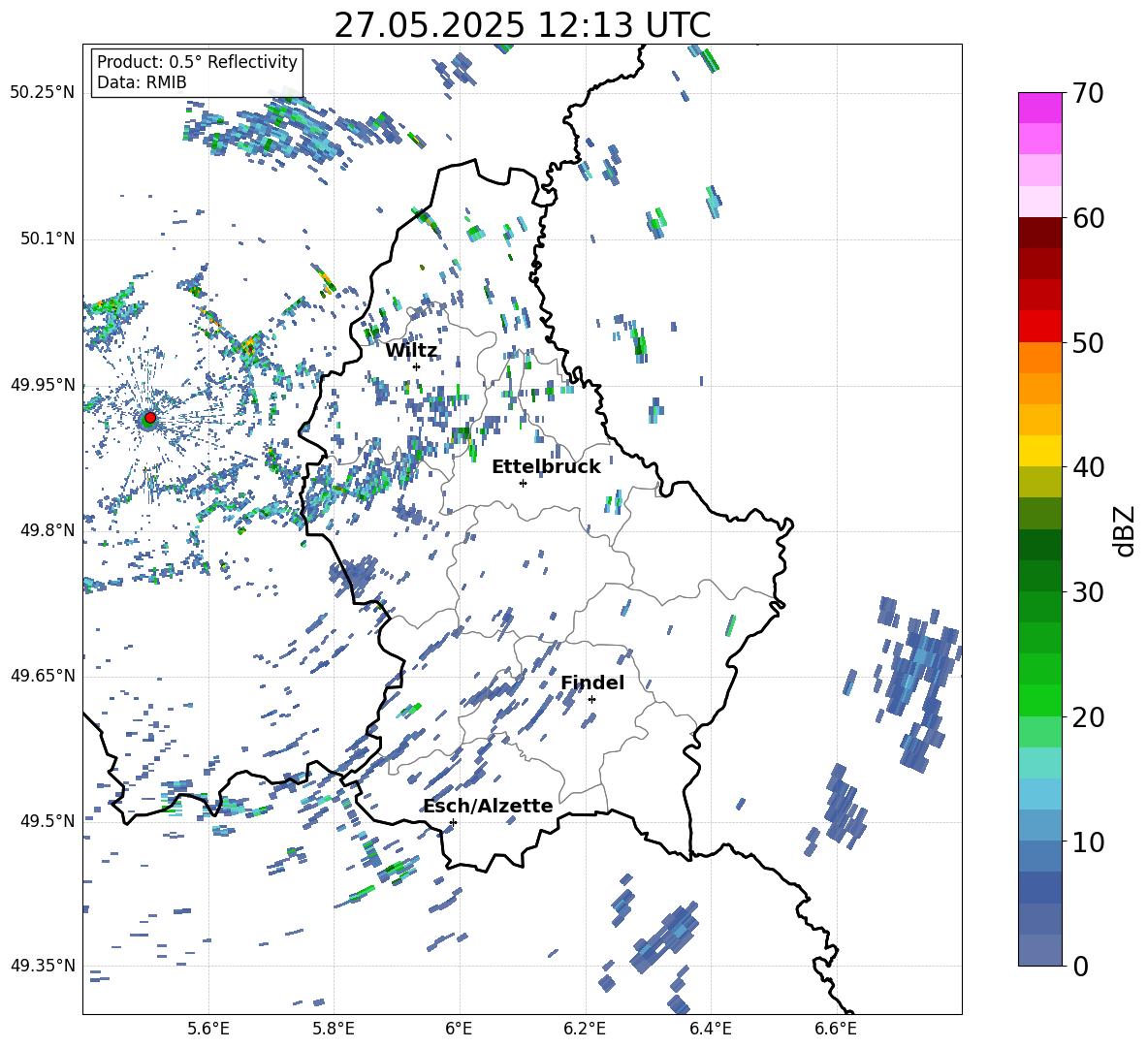Click the 5.8°E longitude label

click(x=334, y=1029)
